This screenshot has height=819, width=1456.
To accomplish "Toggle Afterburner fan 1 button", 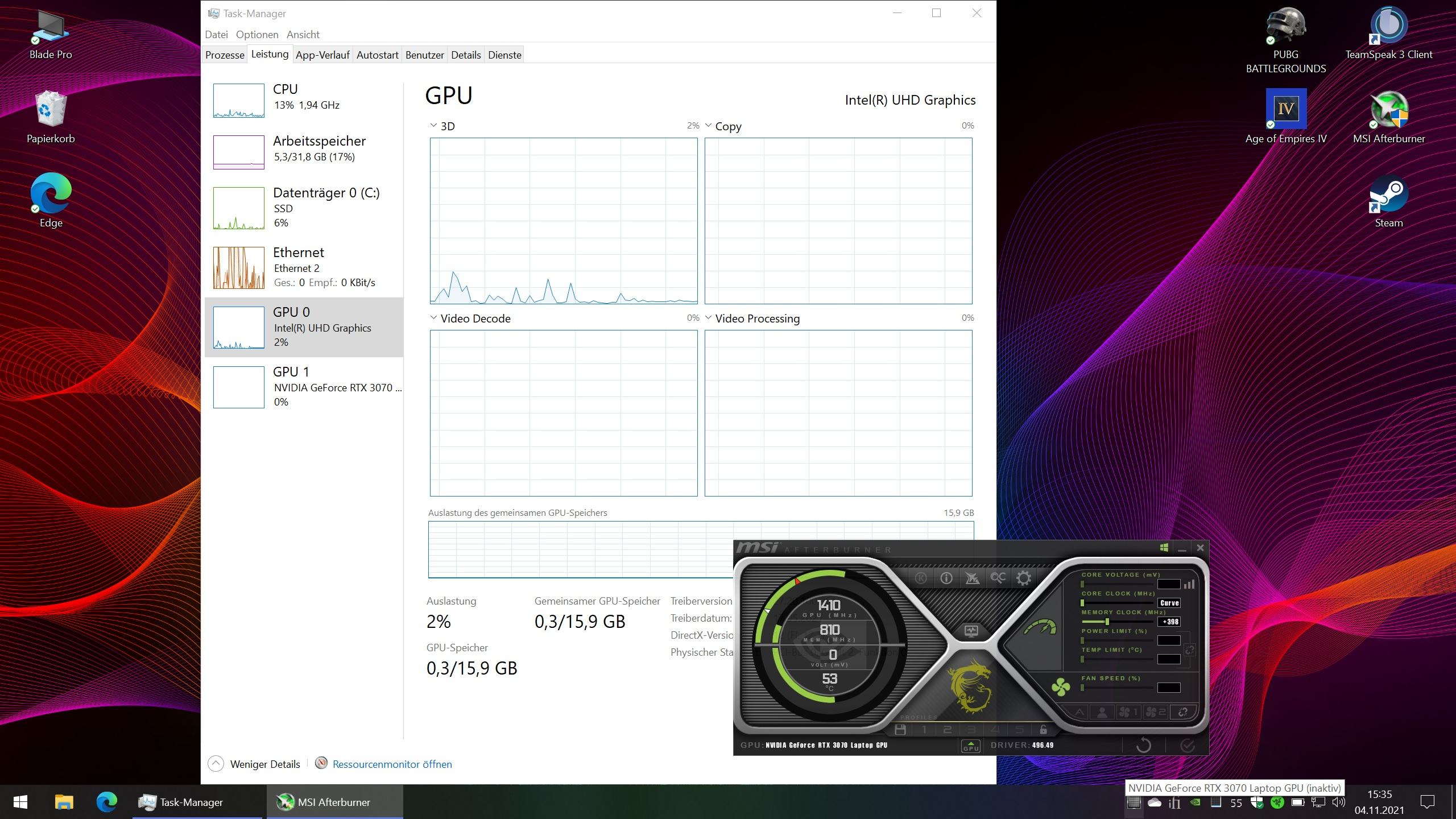I will pos(1128,712).
